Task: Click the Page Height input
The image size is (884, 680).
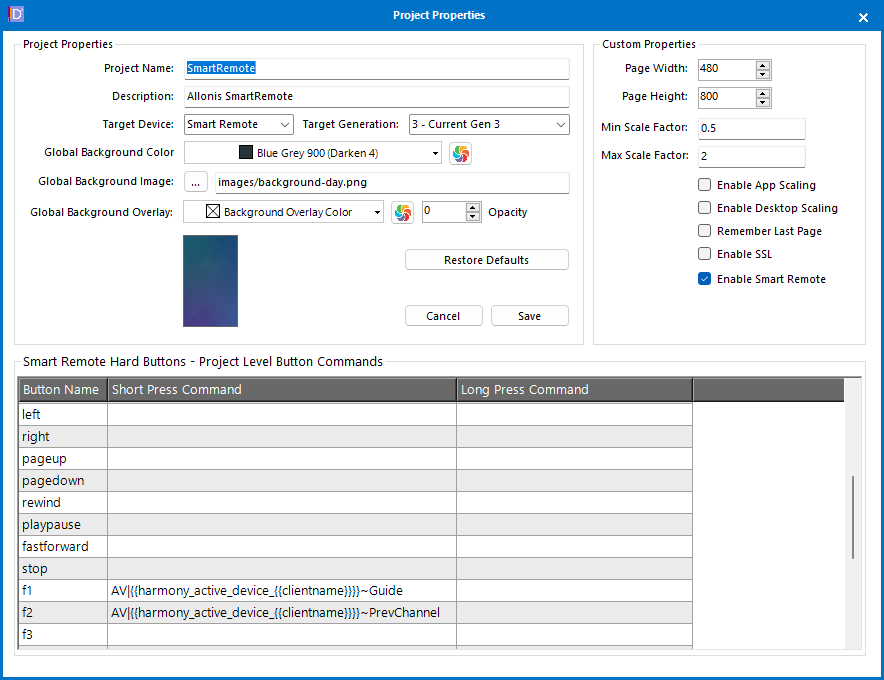Action: [x=727, y=97]
